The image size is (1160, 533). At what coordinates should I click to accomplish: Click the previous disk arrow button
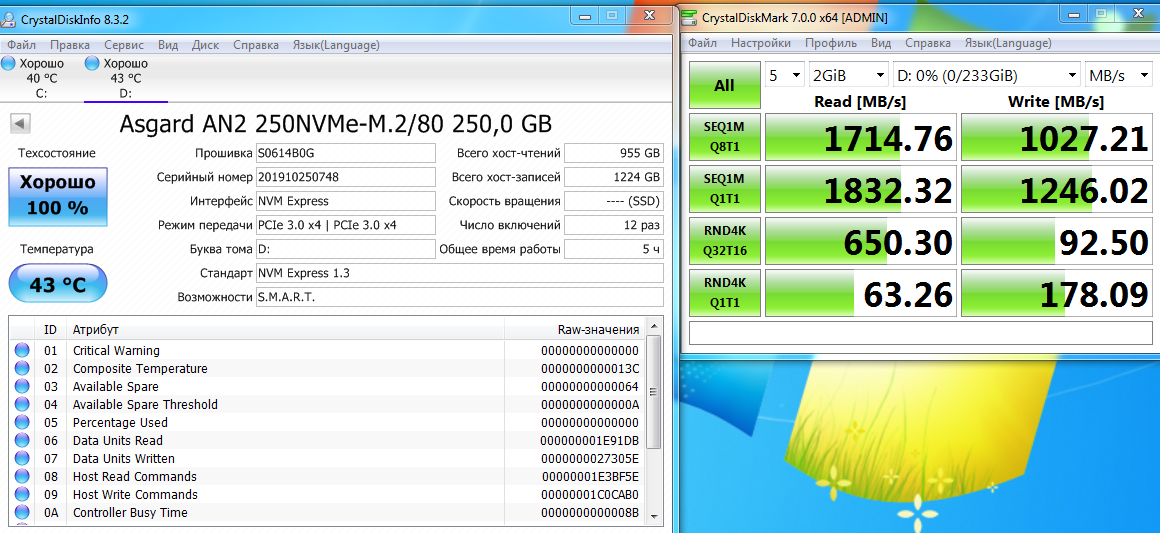click(21, 123)
